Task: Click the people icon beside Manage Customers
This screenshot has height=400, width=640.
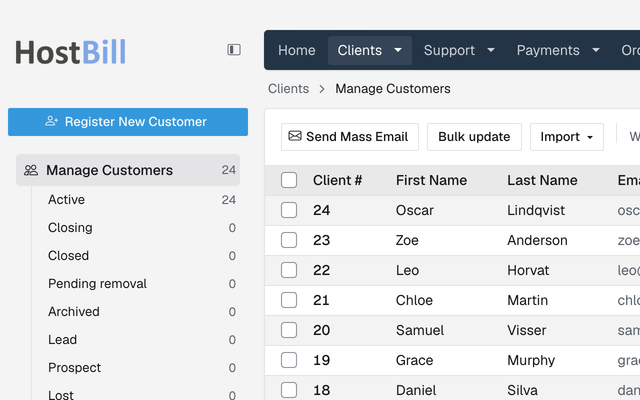Action: (x=31, y=170)
